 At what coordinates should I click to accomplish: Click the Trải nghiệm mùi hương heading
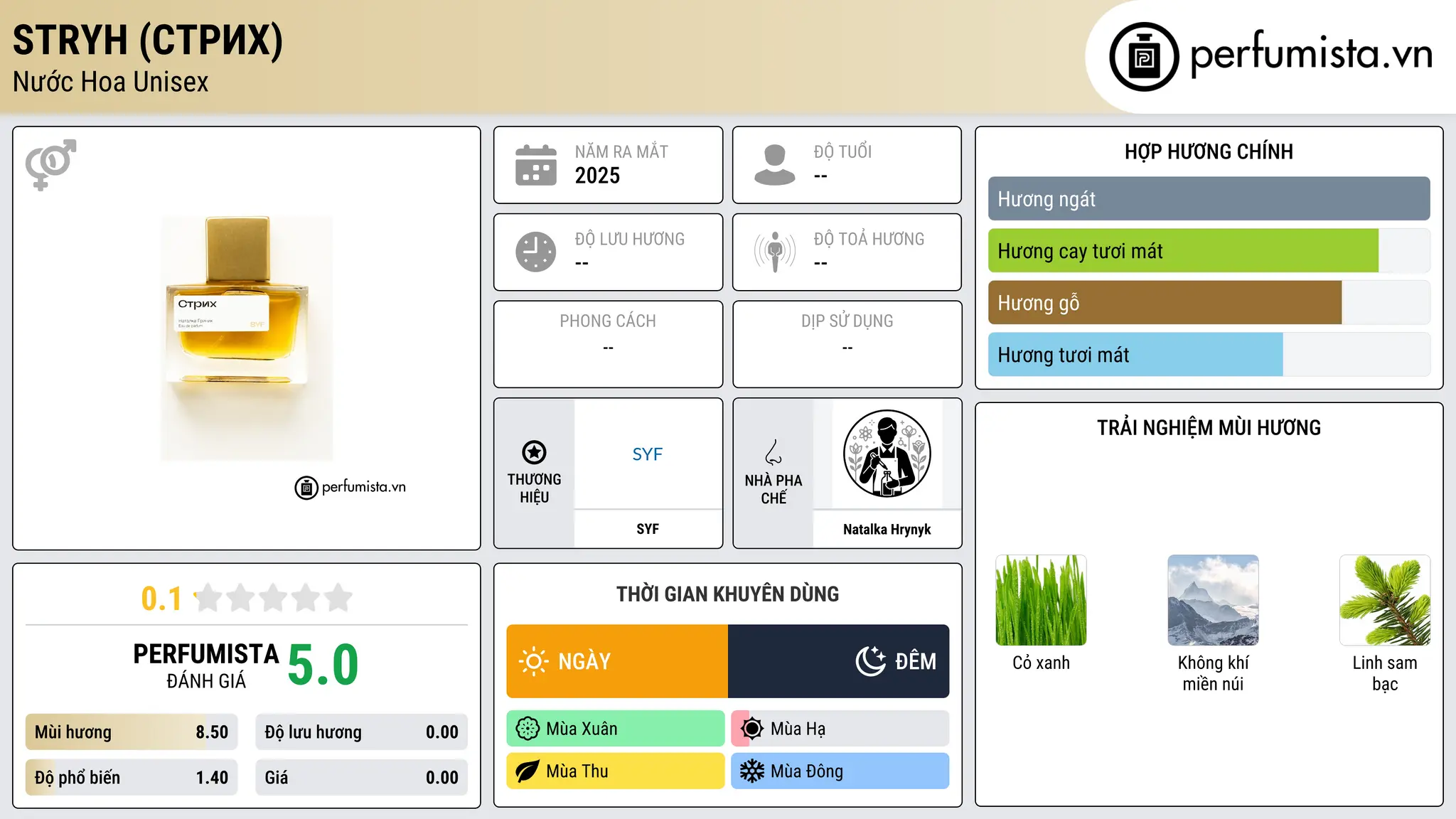click(x=1209, y=427)
